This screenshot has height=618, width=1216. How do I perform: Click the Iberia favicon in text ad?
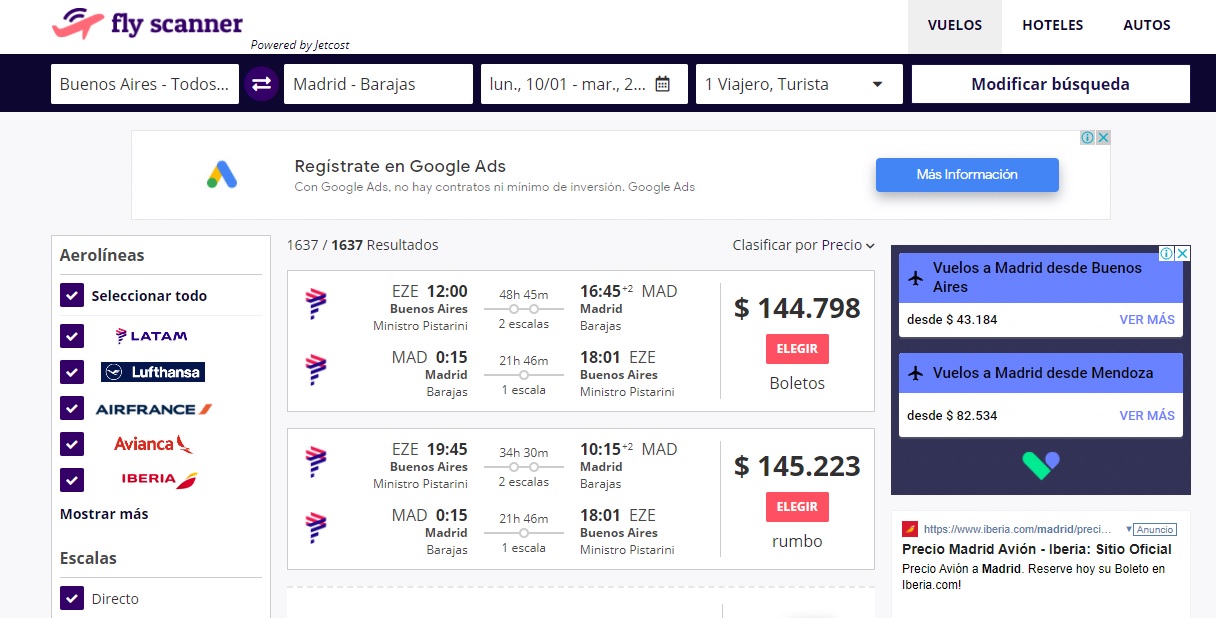coord(910,529)
